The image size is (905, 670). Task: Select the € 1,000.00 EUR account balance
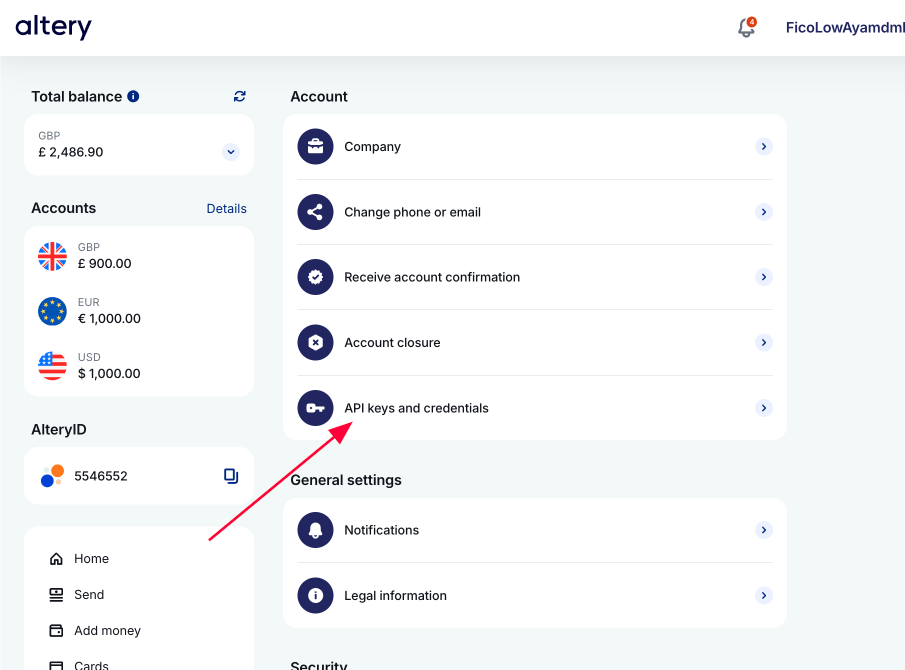109,319
